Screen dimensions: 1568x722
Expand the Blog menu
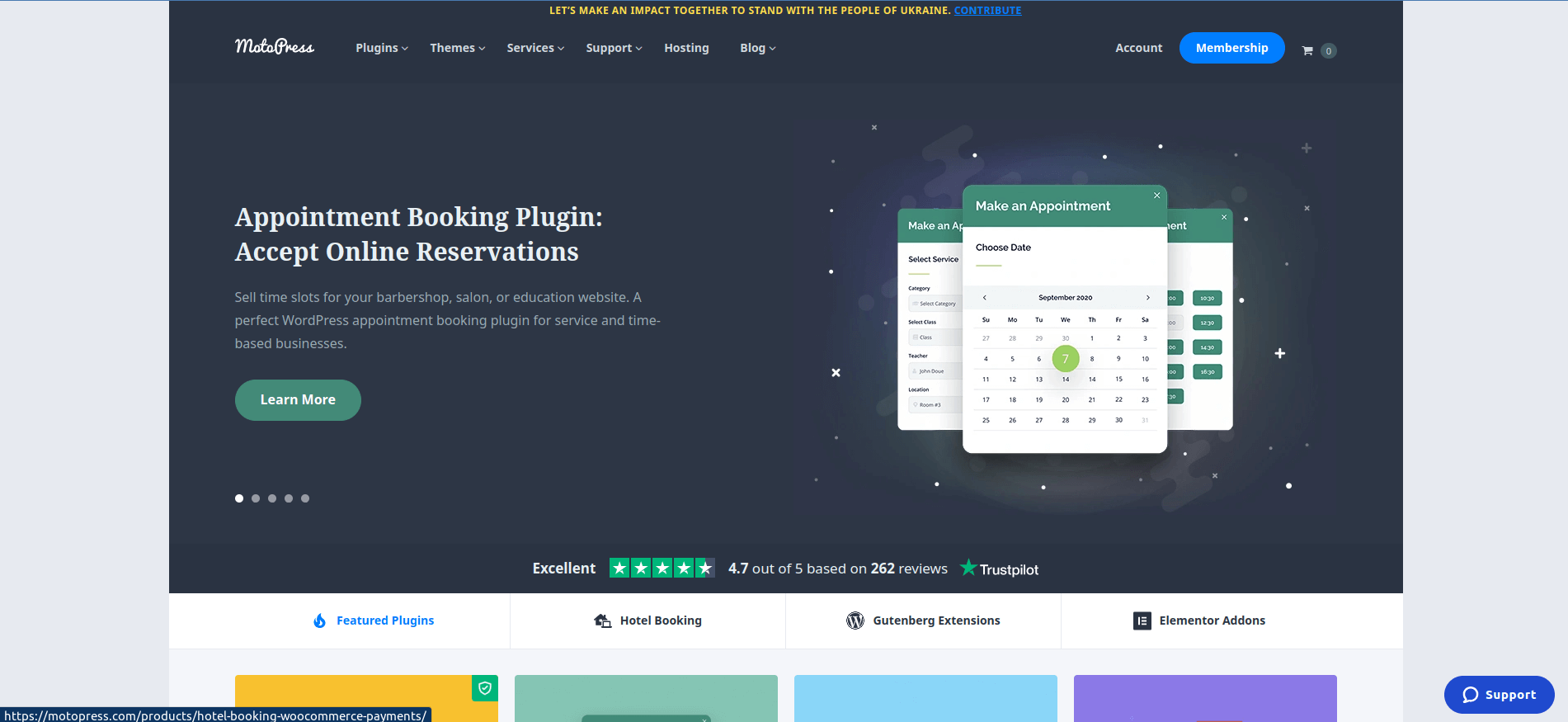tap(758, 48)
